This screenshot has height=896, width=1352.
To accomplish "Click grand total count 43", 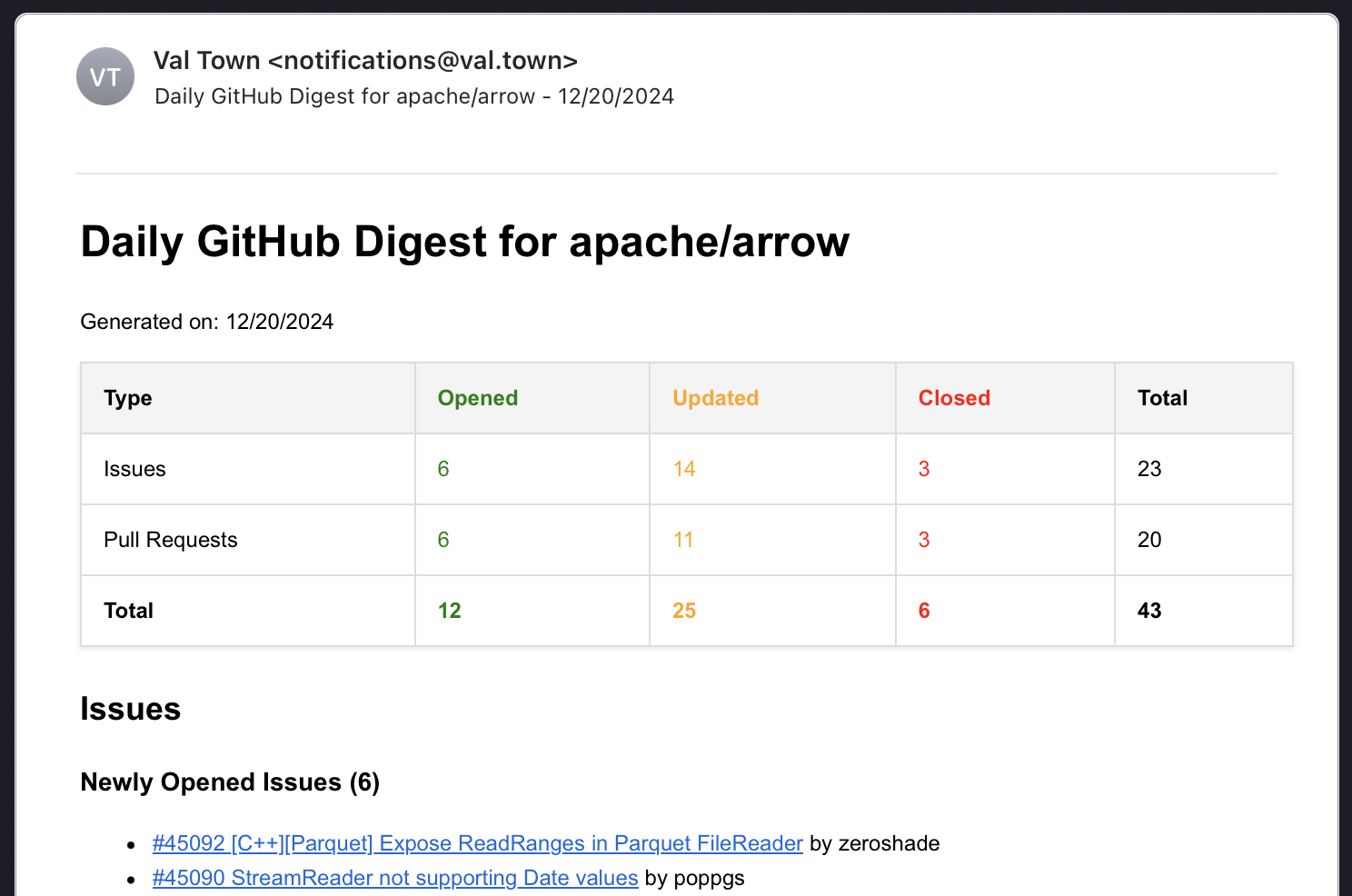I will pos(1149,611).
